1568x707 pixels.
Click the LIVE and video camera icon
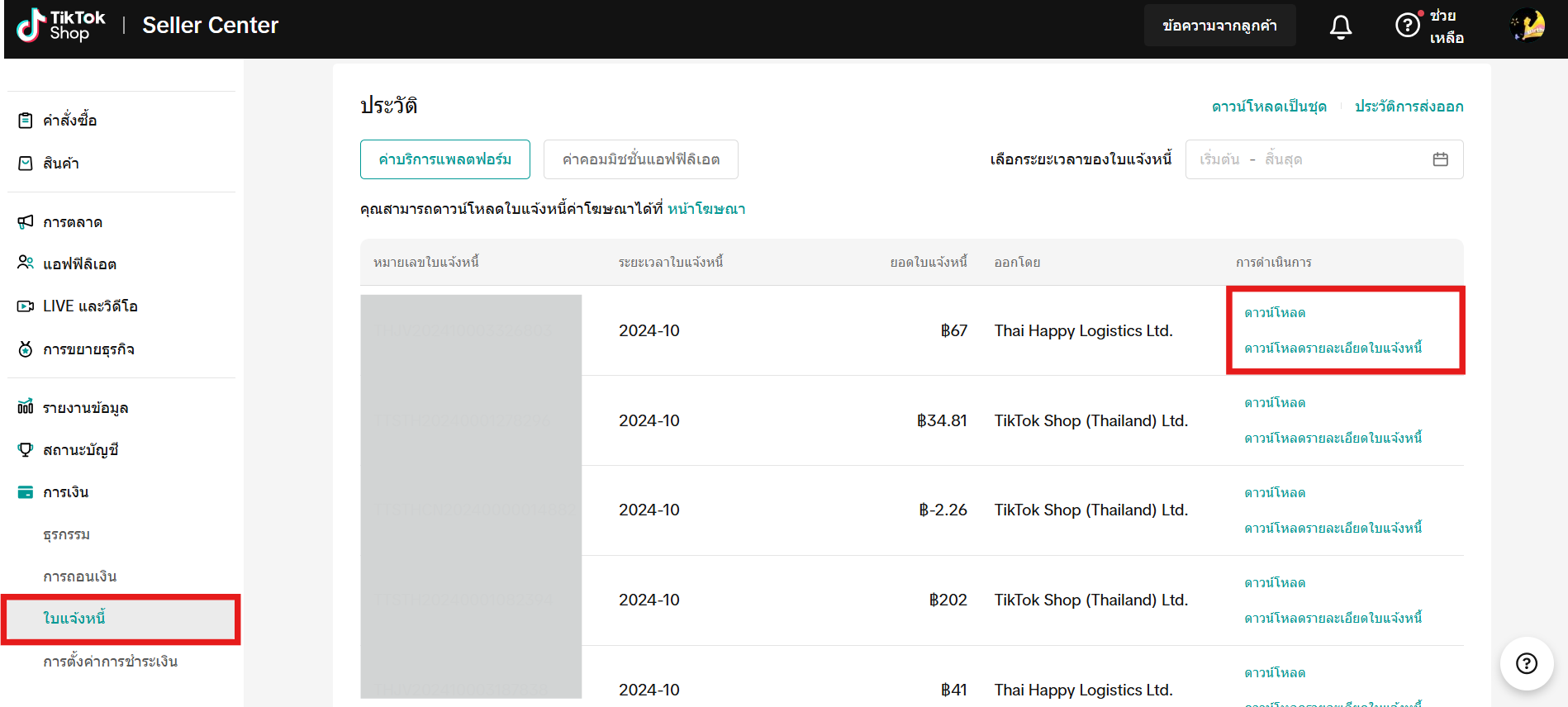point(26,306)
